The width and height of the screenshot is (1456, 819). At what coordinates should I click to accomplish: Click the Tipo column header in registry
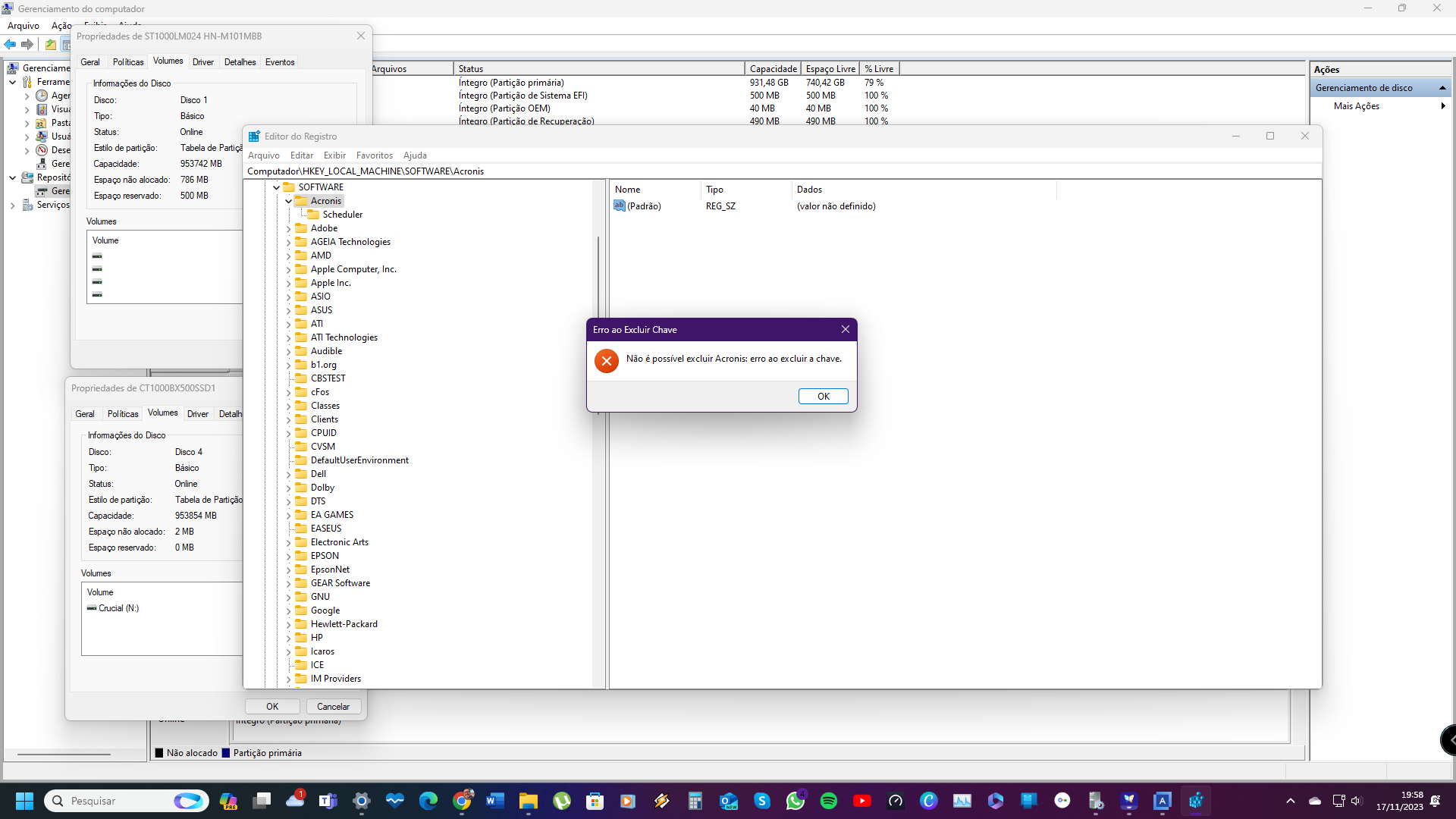coord(746,190)
